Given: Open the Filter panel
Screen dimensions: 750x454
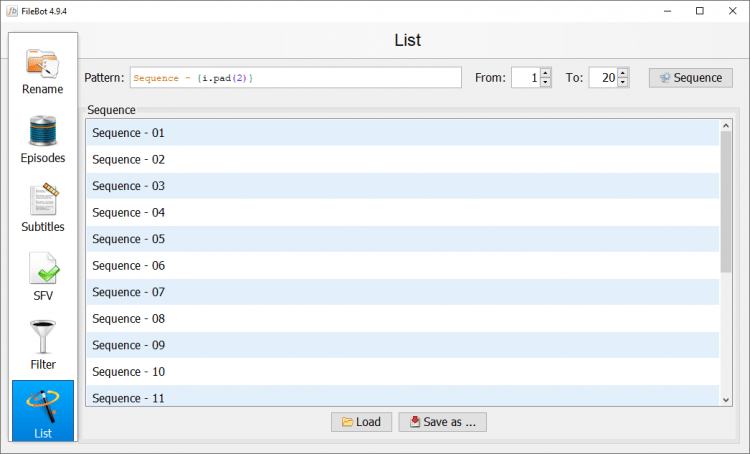Looking at the screenshot, I should [43, 346].
